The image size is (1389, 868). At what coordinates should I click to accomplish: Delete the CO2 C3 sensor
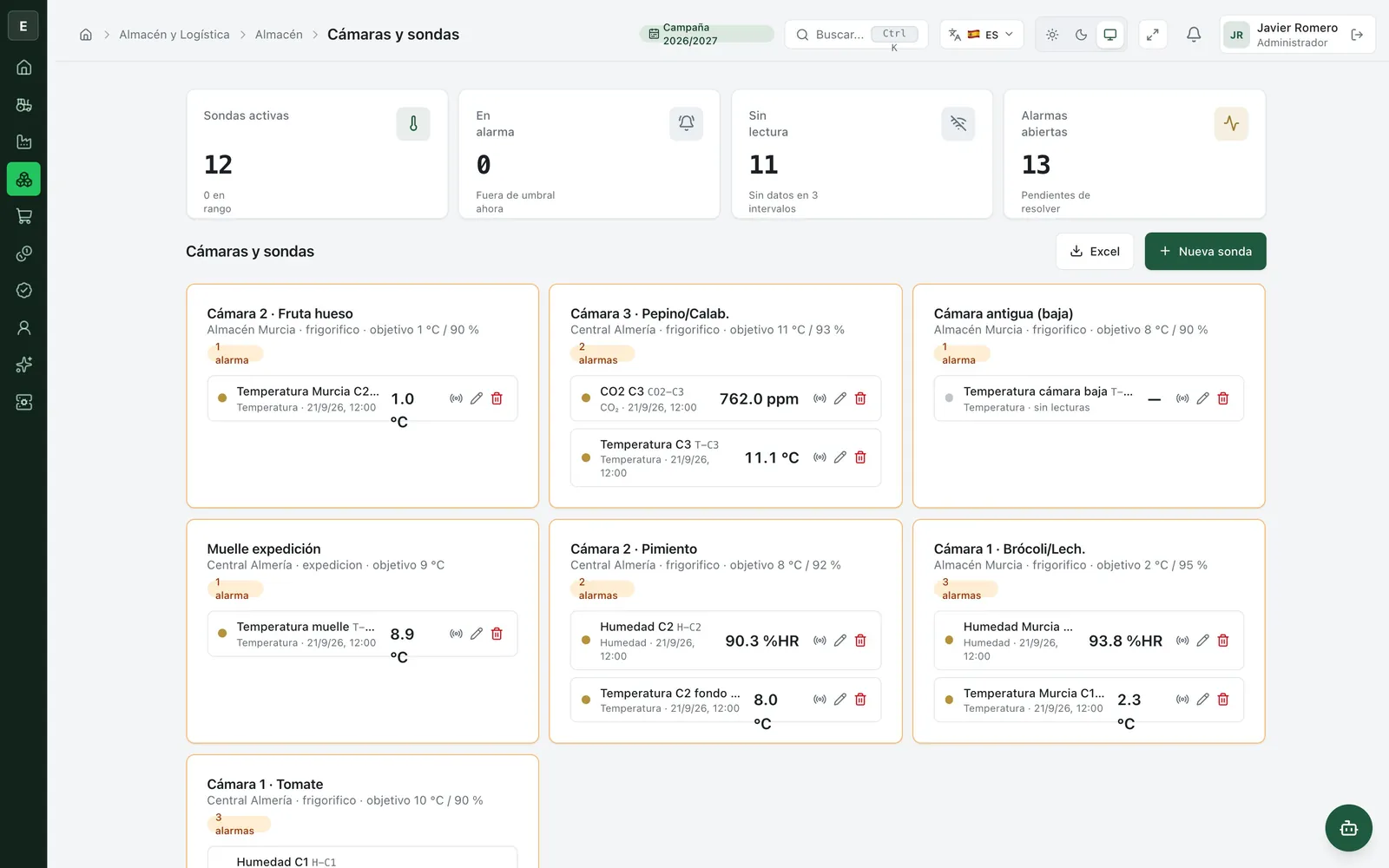860,398
